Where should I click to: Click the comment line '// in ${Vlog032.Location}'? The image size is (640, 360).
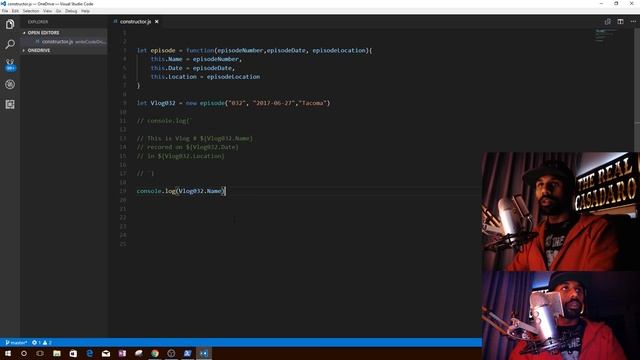[180, 156]
